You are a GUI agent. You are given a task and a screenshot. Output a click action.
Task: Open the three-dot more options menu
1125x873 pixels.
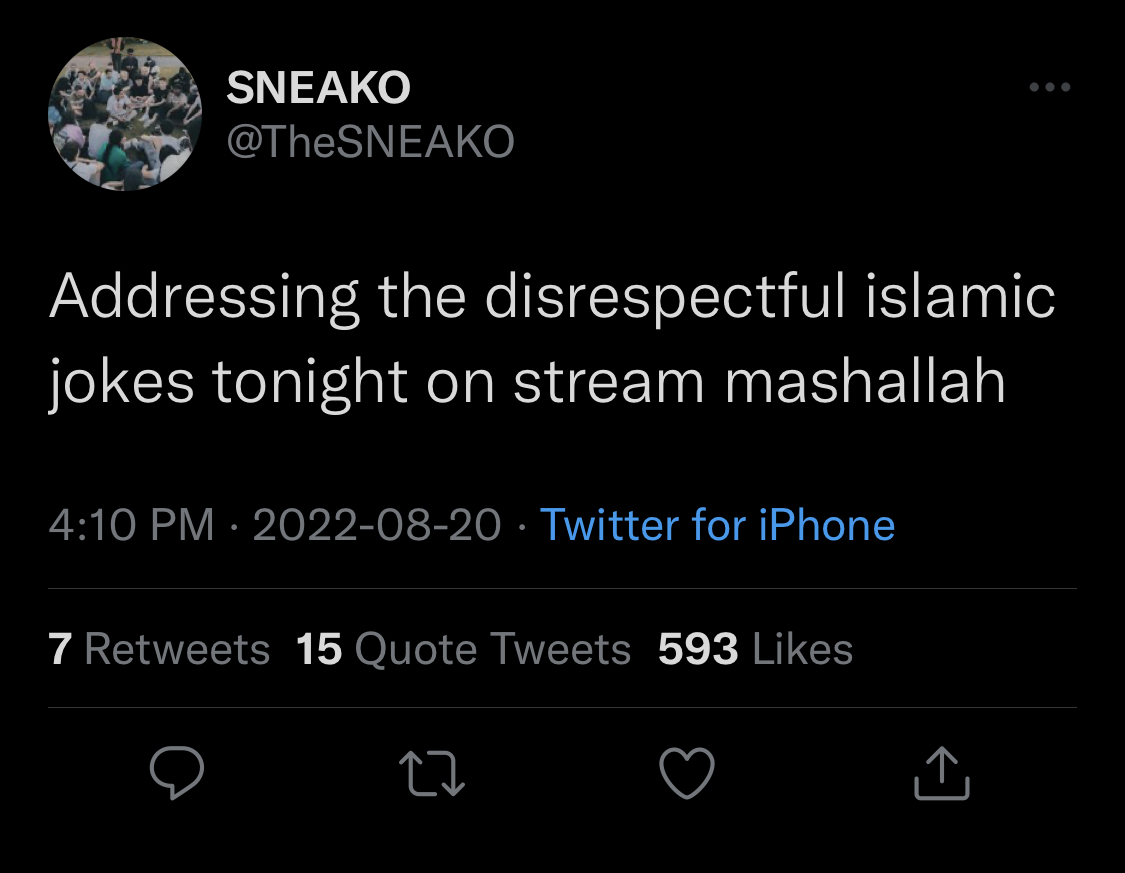tap(1050, 87)
